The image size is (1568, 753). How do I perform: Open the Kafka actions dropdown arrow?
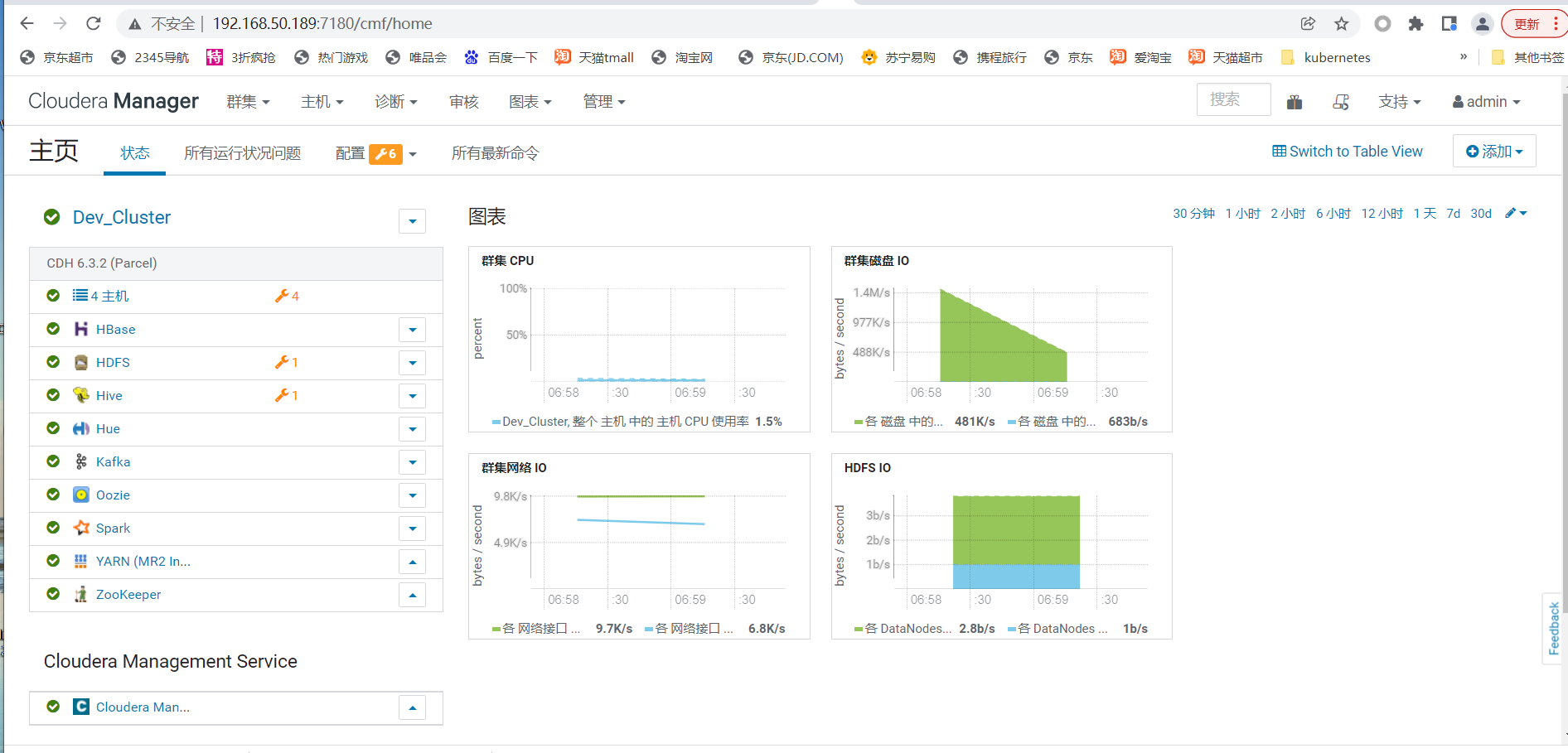(412, 462)
